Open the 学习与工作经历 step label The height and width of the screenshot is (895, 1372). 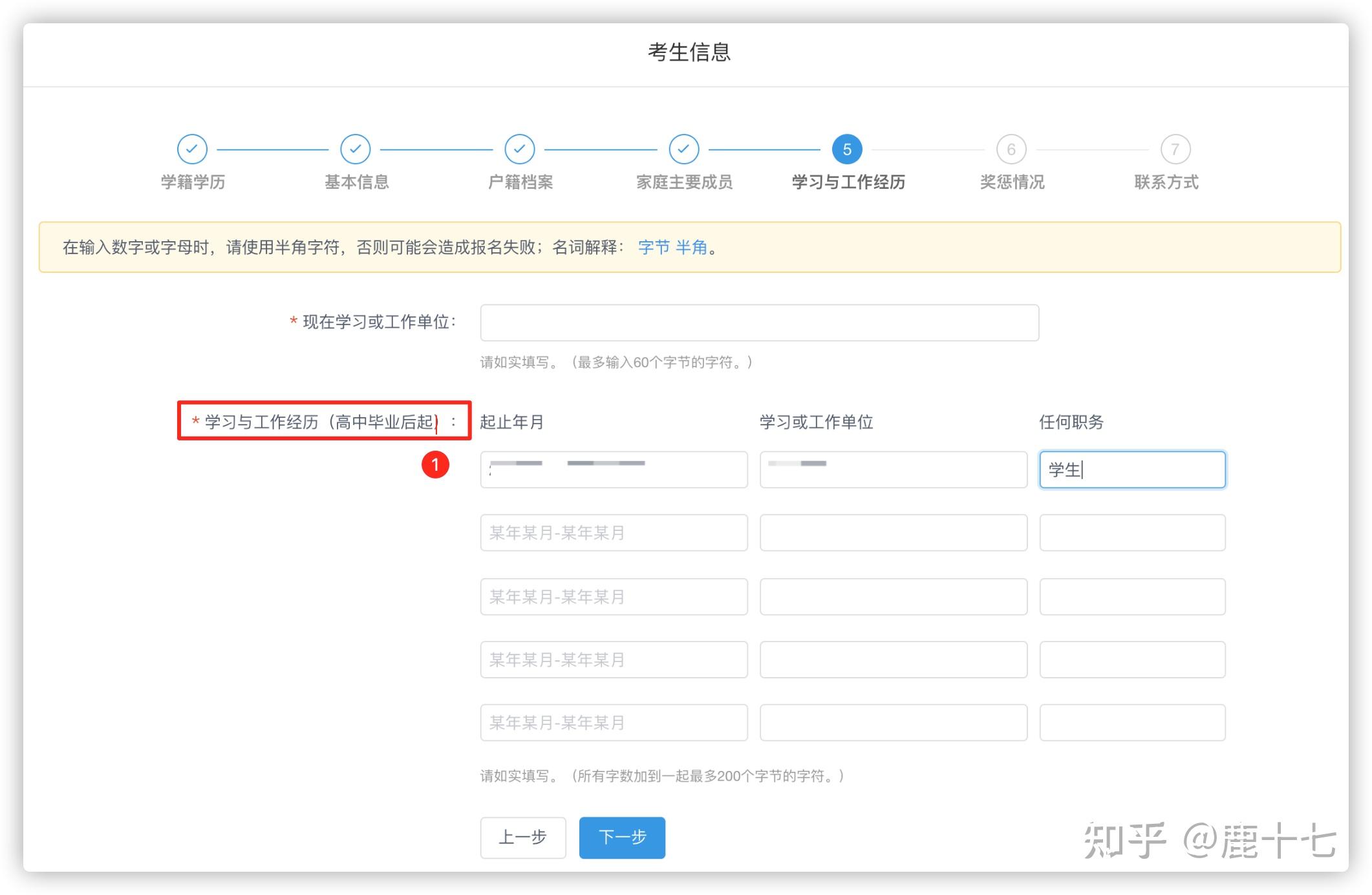[x=848, y=182]
